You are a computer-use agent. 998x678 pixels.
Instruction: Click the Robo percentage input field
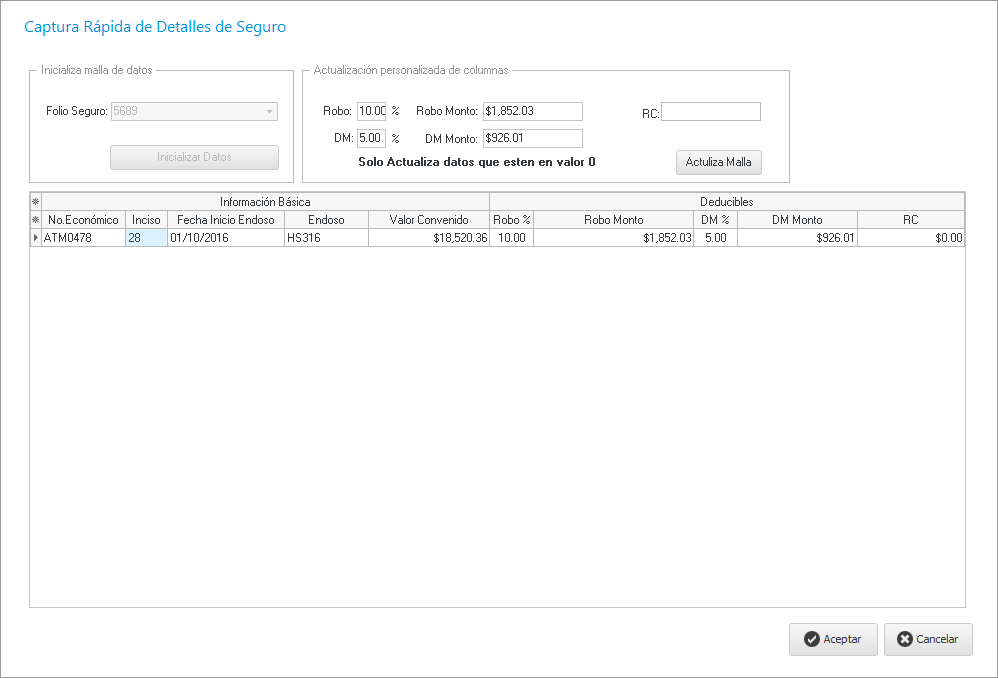pyautogui.click(x=371, y=111)
